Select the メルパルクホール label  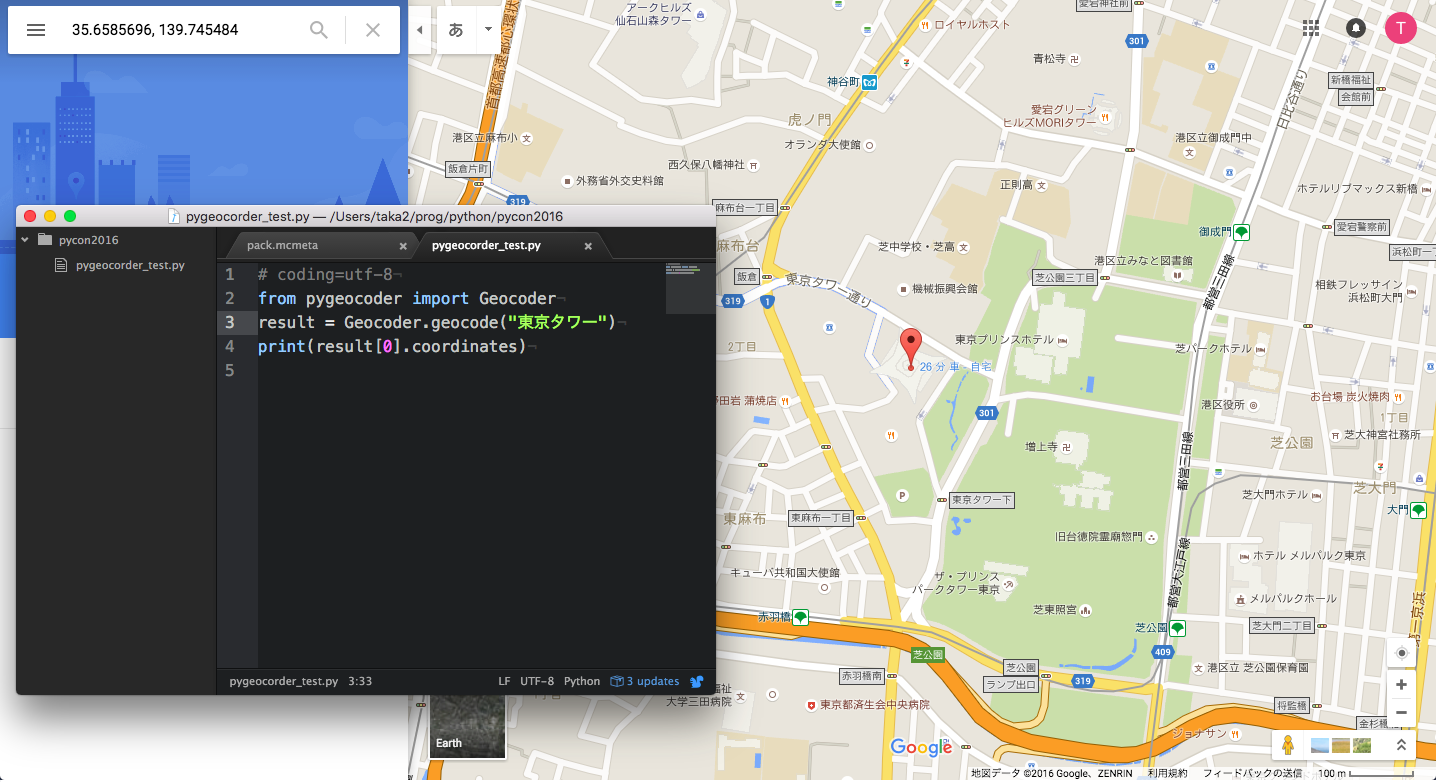click(1293, 599)
